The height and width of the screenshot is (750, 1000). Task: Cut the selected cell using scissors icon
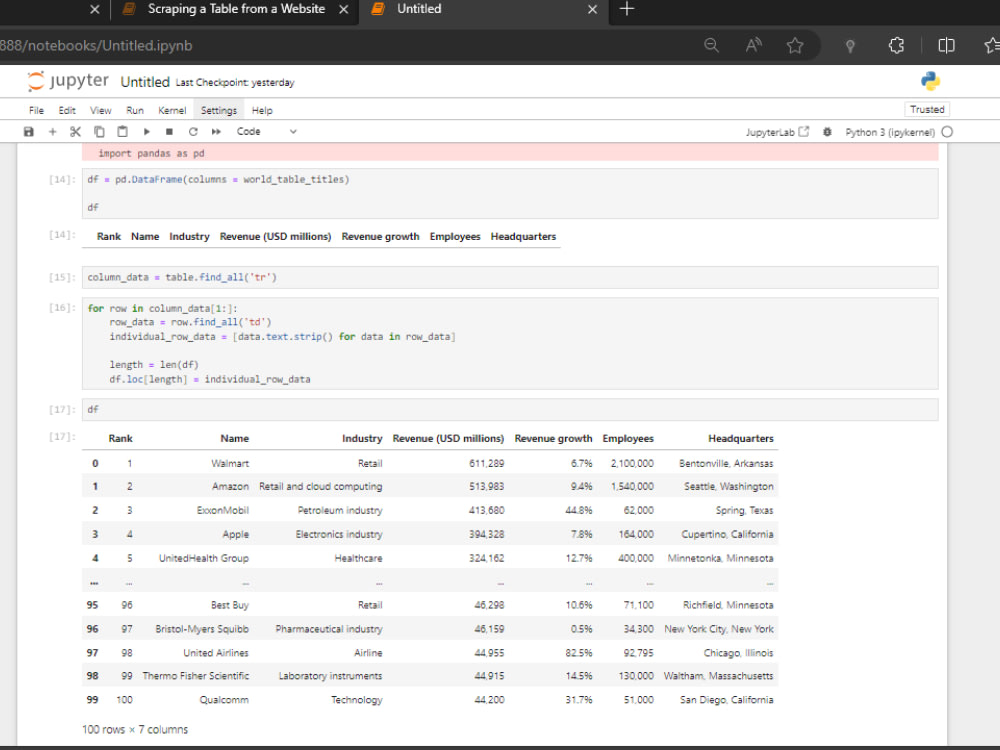point(75,131)
